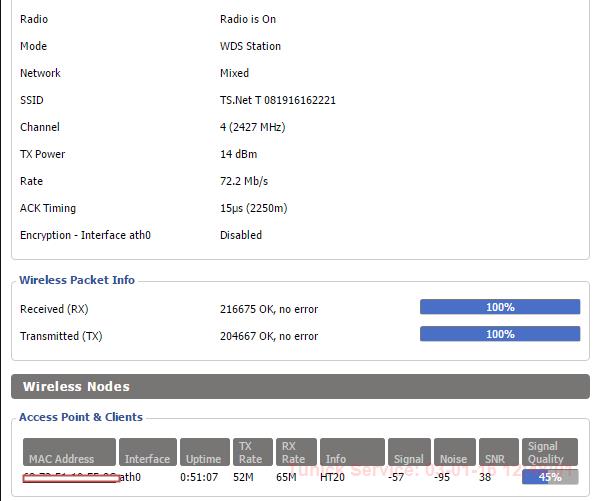Click the 204667 OK, no error text
The image size is (597, 501).
point(269,336)
